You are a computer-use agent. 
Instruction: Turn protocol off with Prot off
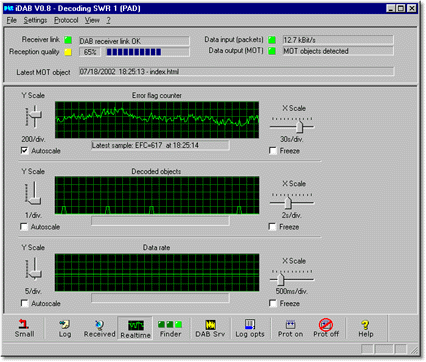point(326,328)
